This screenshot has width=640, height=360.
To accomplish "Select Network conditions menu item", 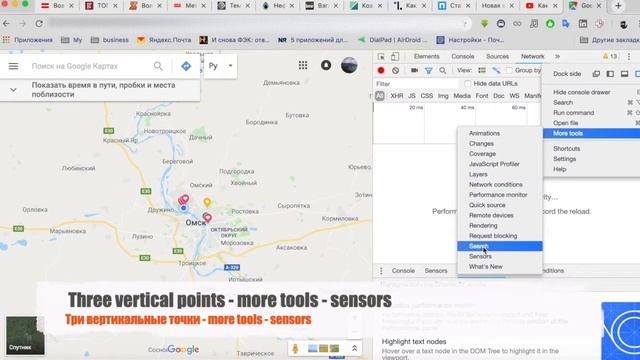I will 500,184.
